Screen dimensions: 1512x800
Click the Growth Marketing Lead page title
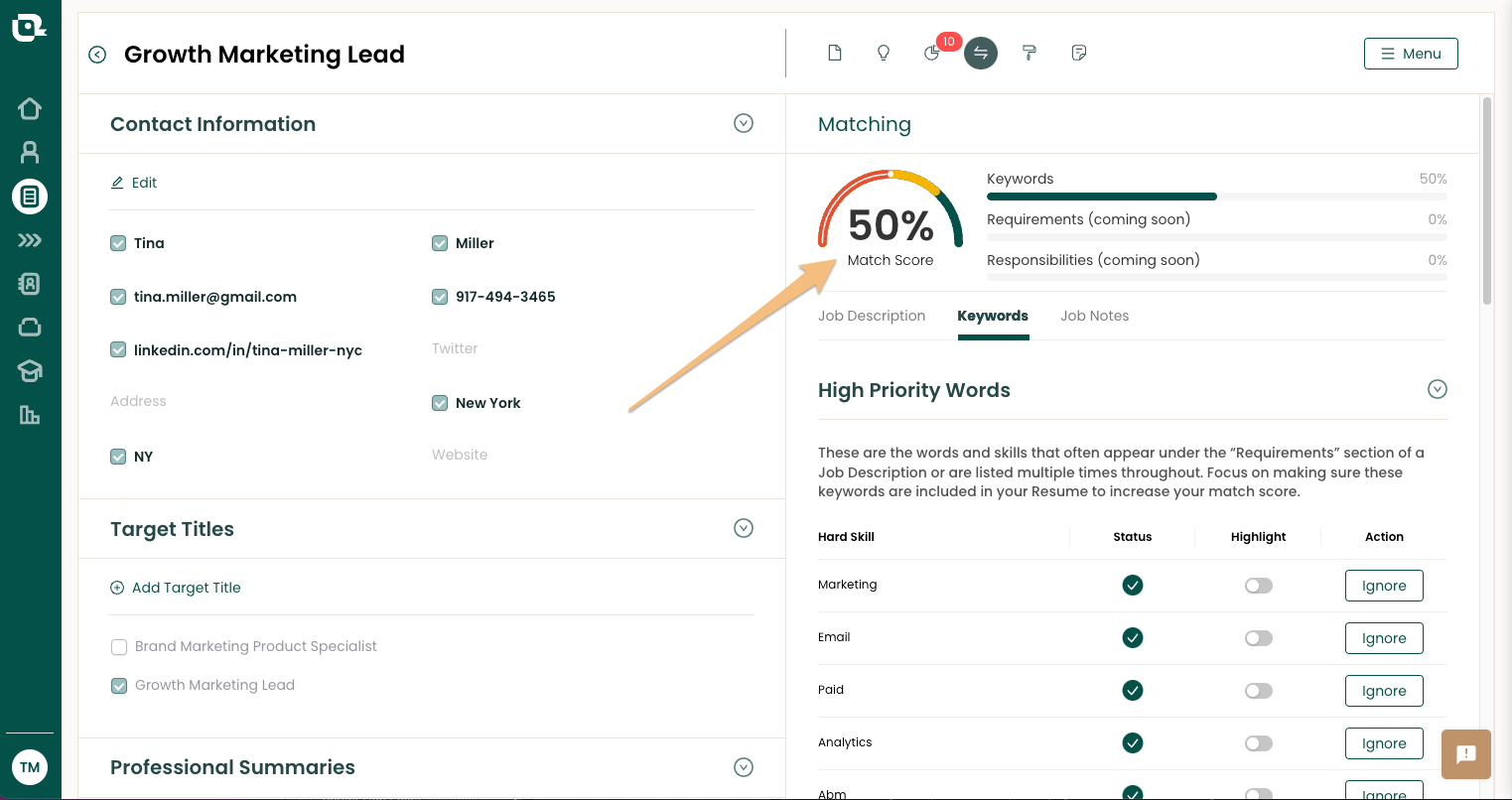(x=264, y=55)
